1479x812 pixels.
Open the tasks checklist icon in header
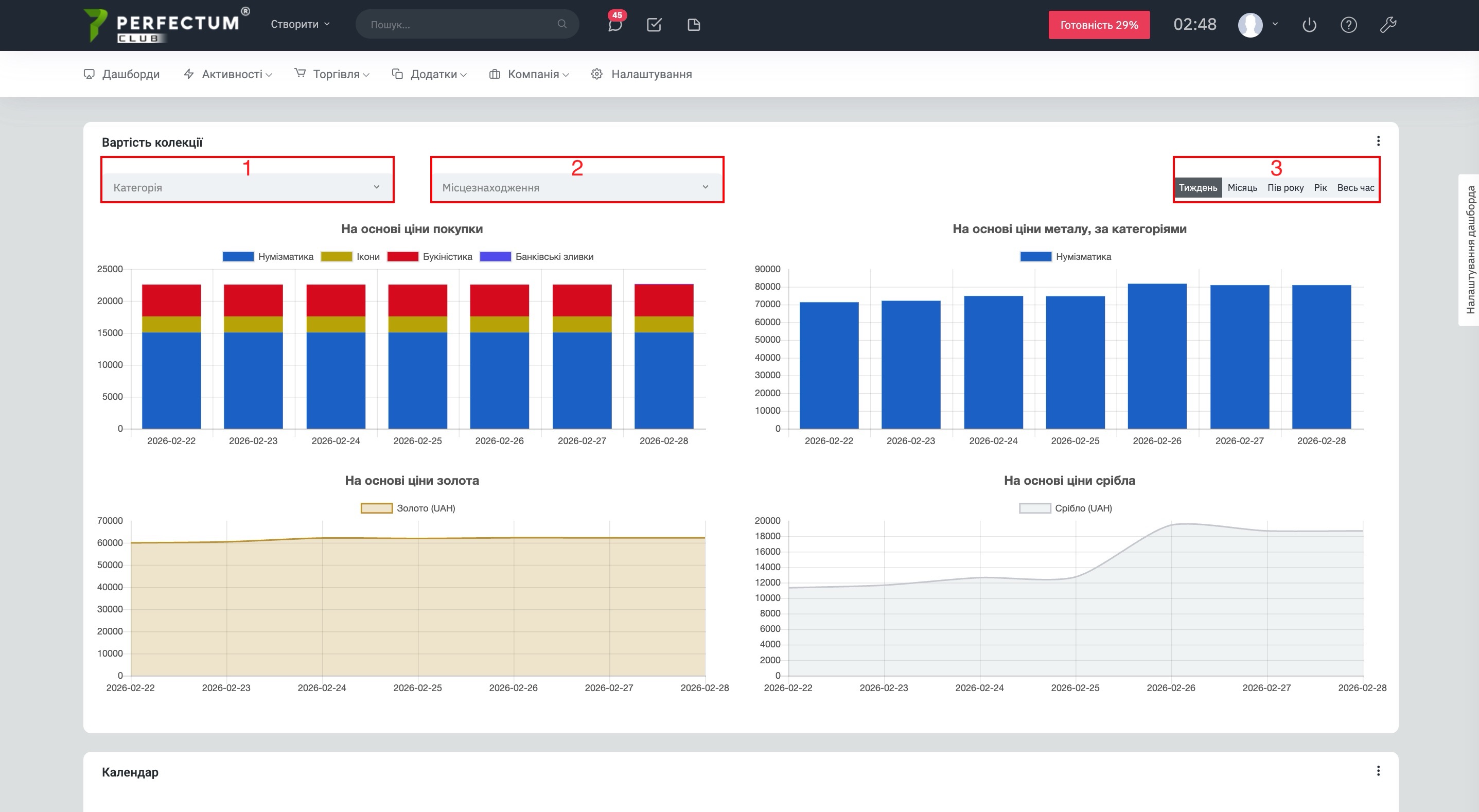(x=654, y=25)
